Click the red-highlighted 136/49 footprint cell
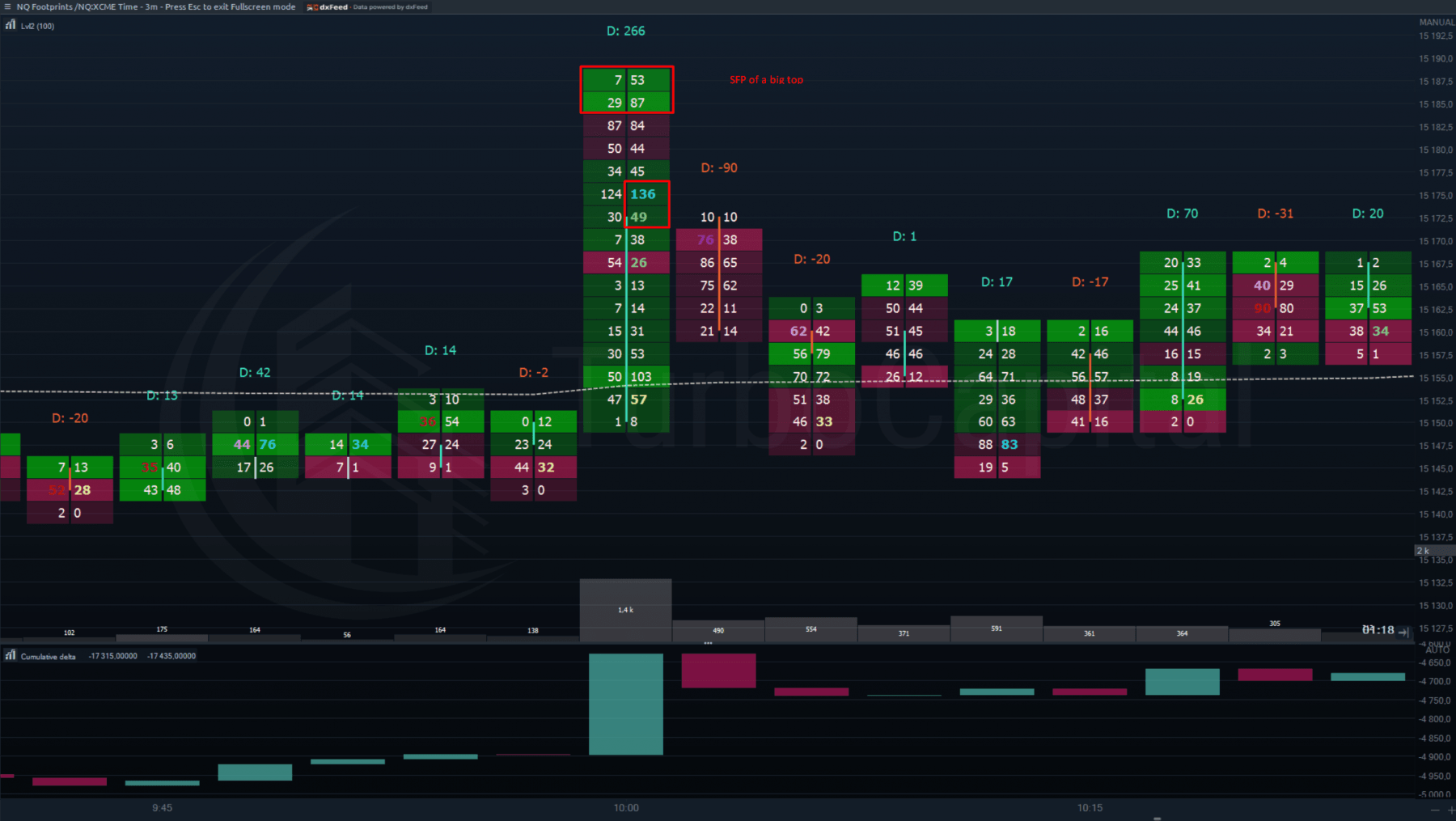This screenshot has height=821, width=1456. click(646, 205)
